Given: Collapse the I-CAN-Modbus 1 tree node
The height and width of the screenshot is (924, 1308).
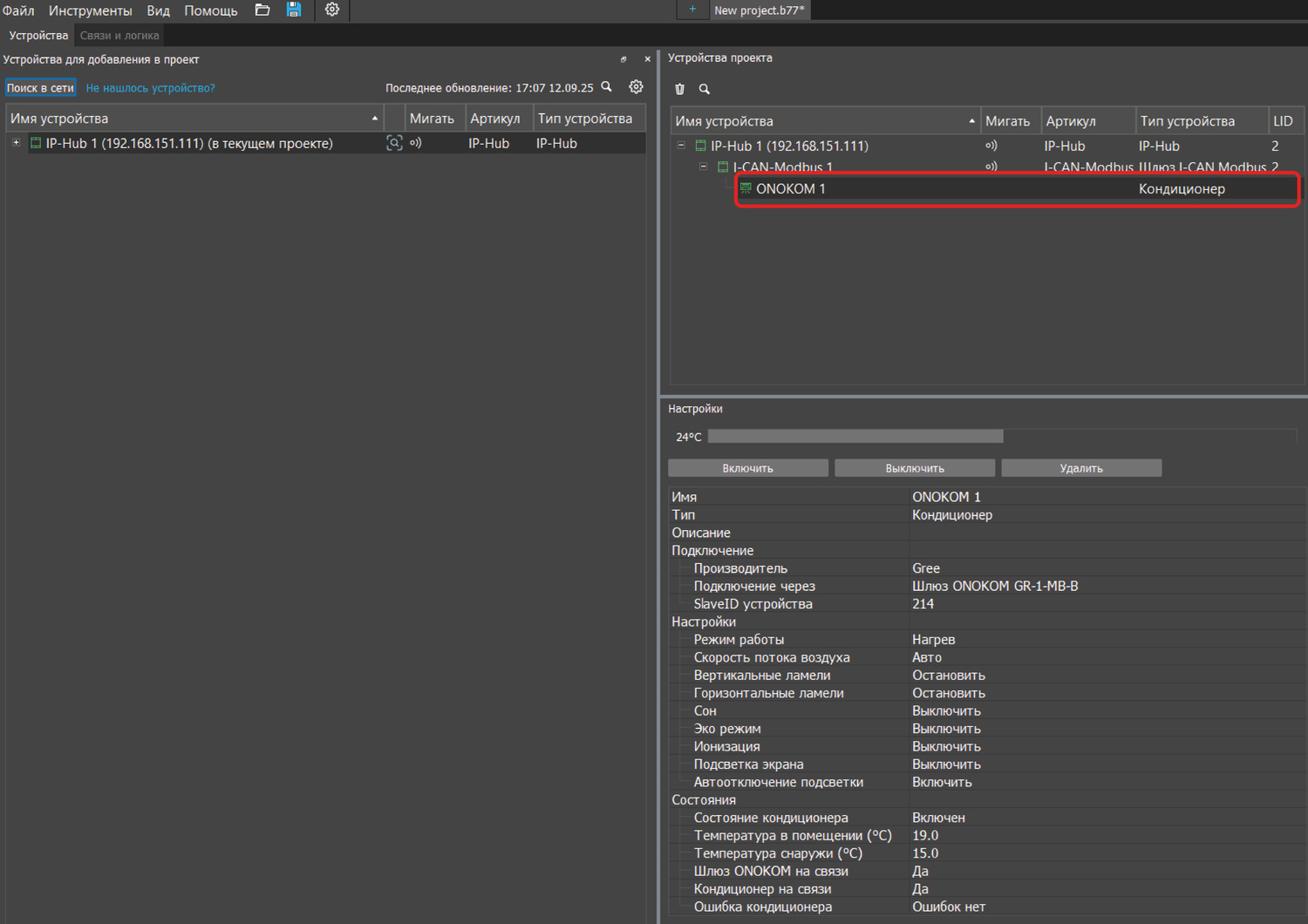Looking at the screenshot, I should click(x=704, y=166).
